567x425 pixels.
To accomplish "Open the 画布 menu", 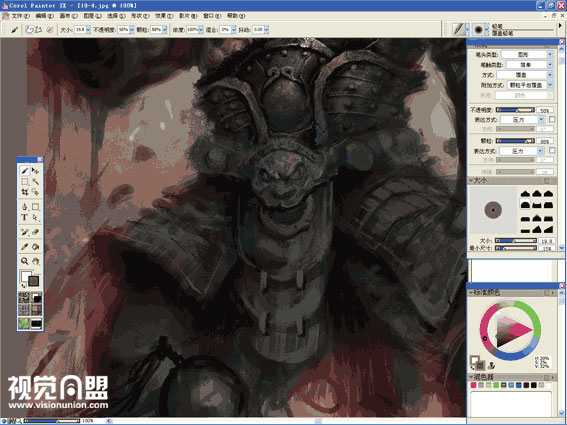I will coord(68,16).
